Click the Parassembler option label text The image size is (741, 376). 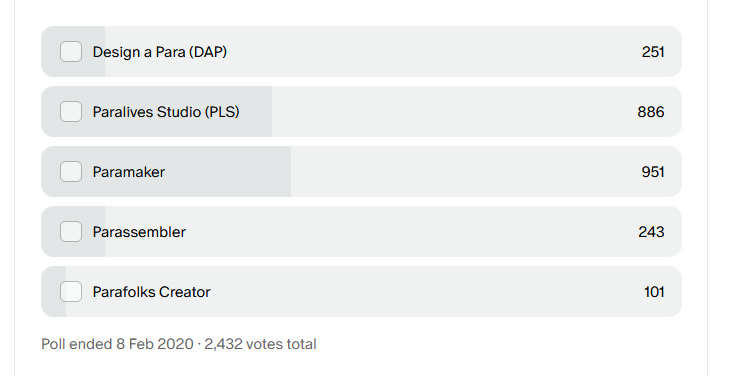point(139,232)
